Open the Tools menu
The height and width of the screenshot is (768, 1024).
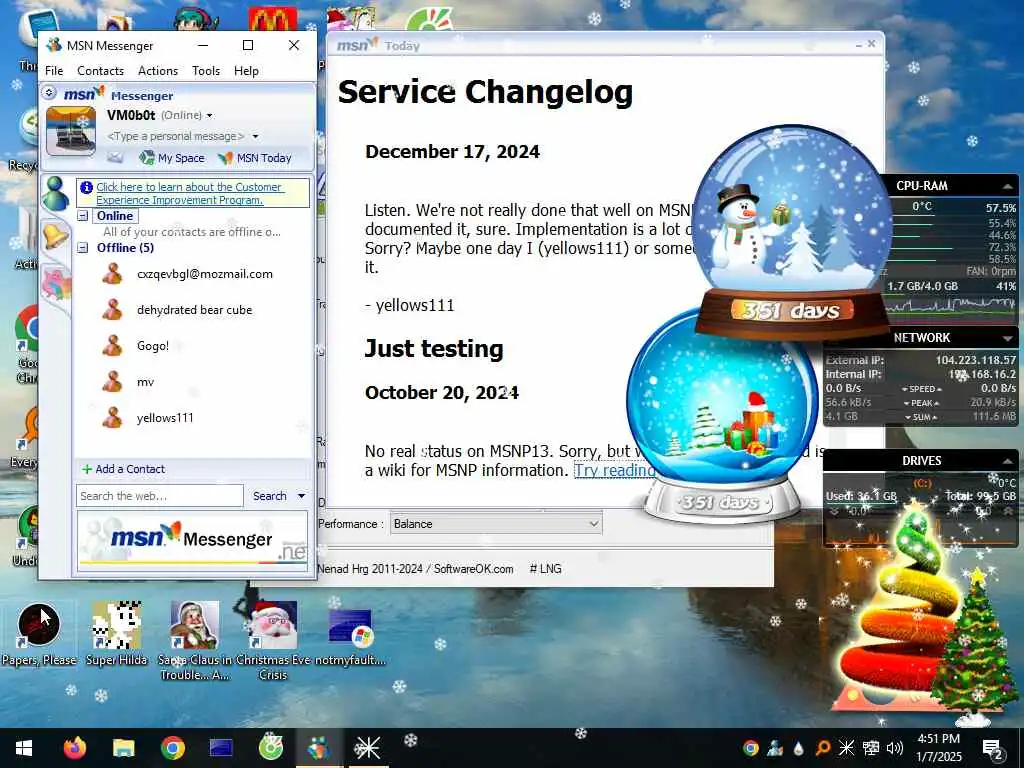click(206, 71)
